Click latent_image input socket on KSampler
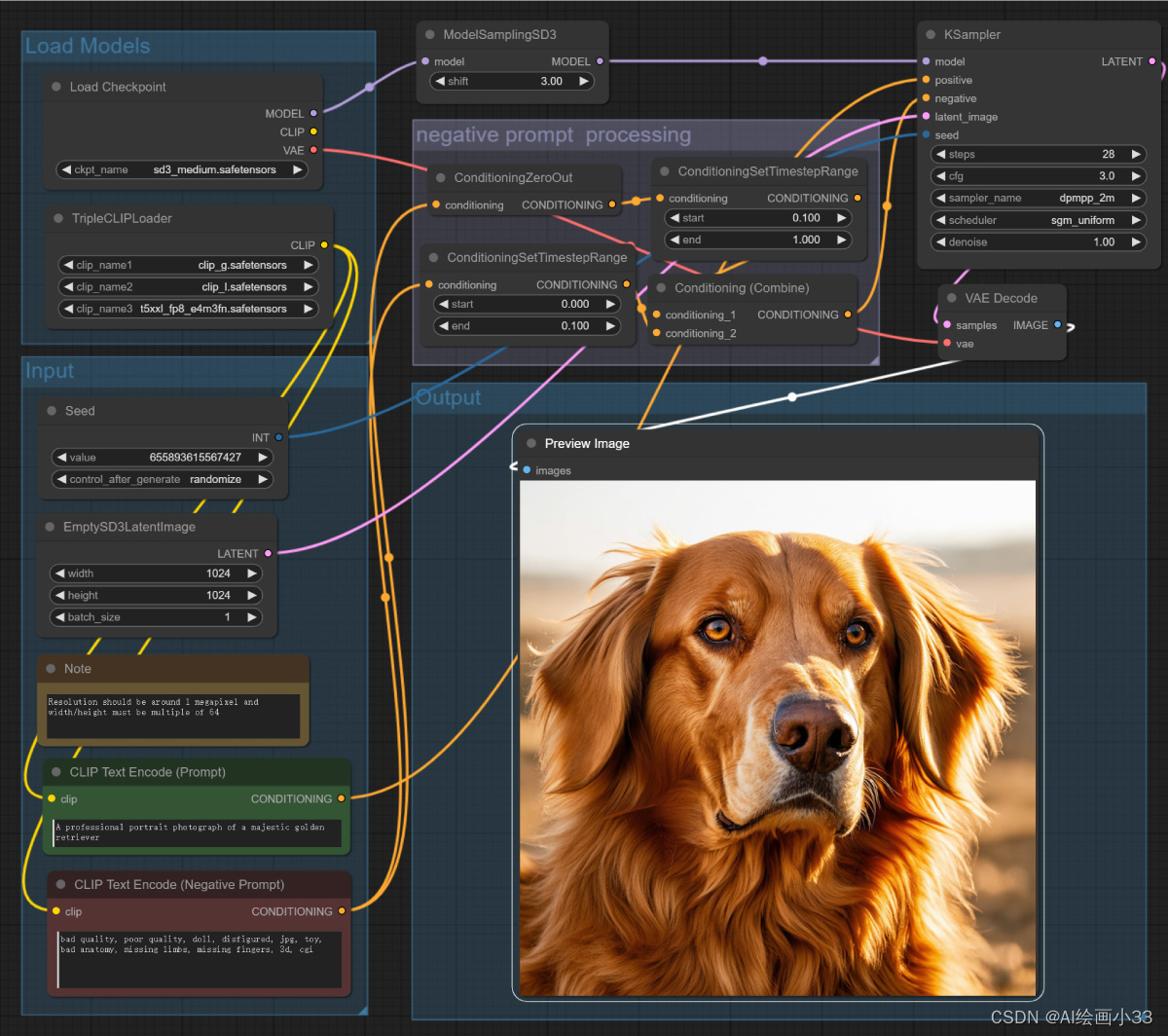This screenshot has height=1036, width=1168. click(926, 117)
